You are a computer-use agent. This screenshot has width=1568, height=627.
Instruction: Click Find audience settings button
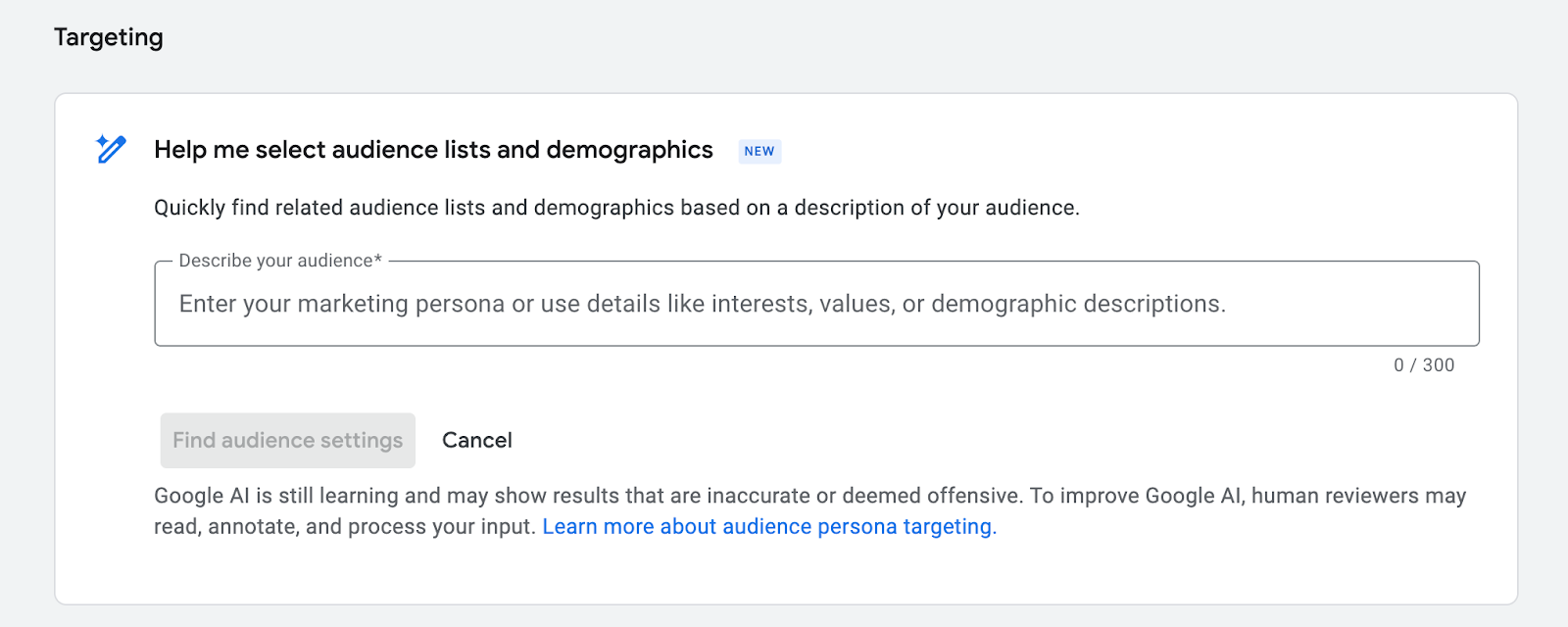pos(288,440)
